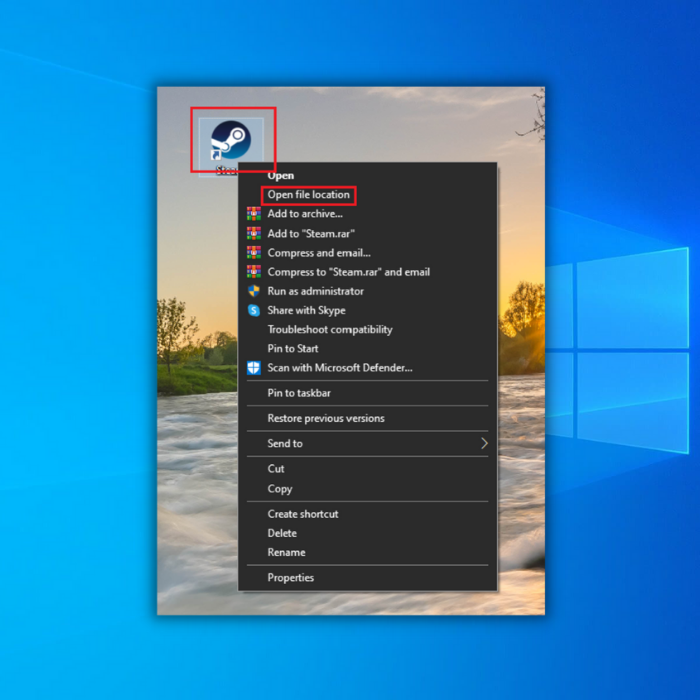Select Troubleshoot compatibility option
Screen dimensions: 700x700
329,330
